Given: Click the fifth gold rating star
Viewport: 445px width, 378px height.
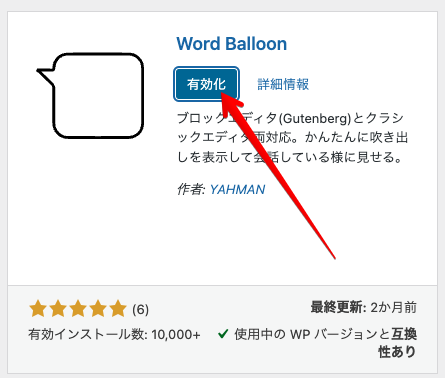Looking at the screenshot, I should coord(118,309).
